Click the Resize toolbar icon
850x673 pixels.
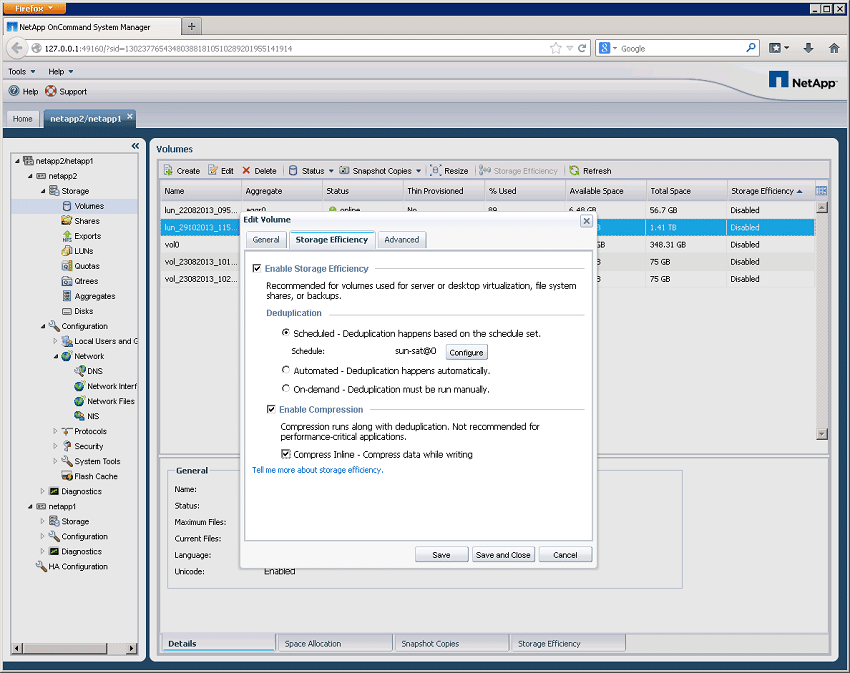pos(436,170)
